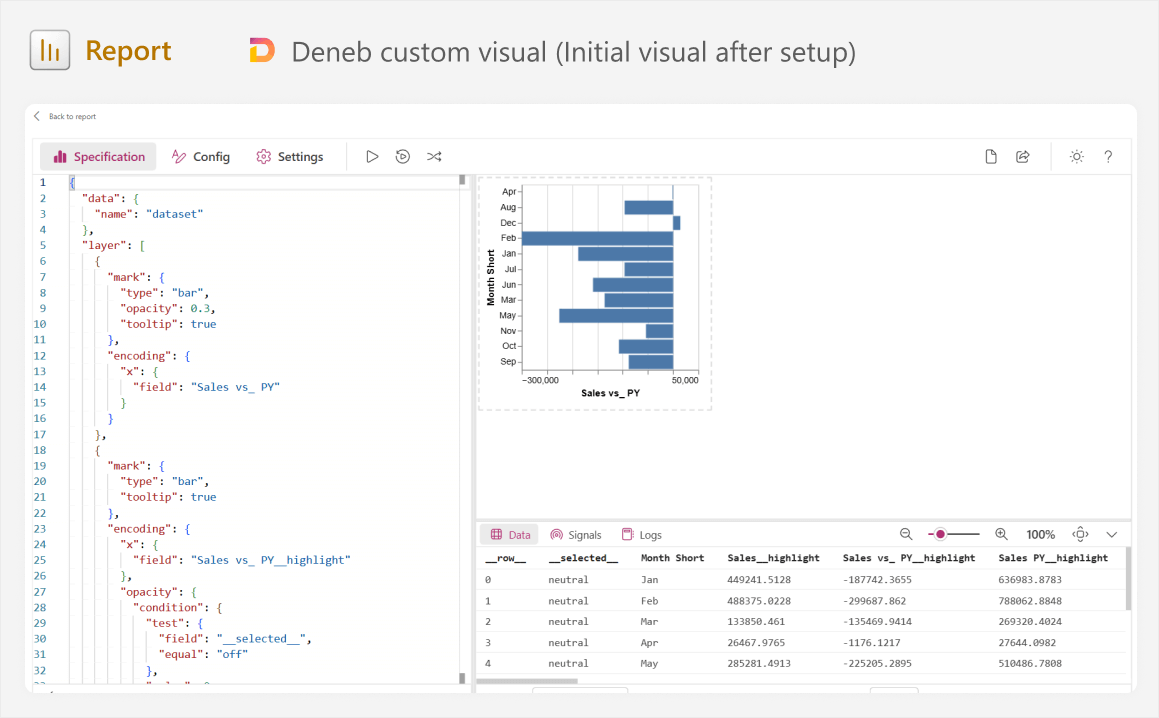The width and height of the screenshot is (1159, 718).
Task: Click the Dec bar in the chart
Action: pos(676,223)
